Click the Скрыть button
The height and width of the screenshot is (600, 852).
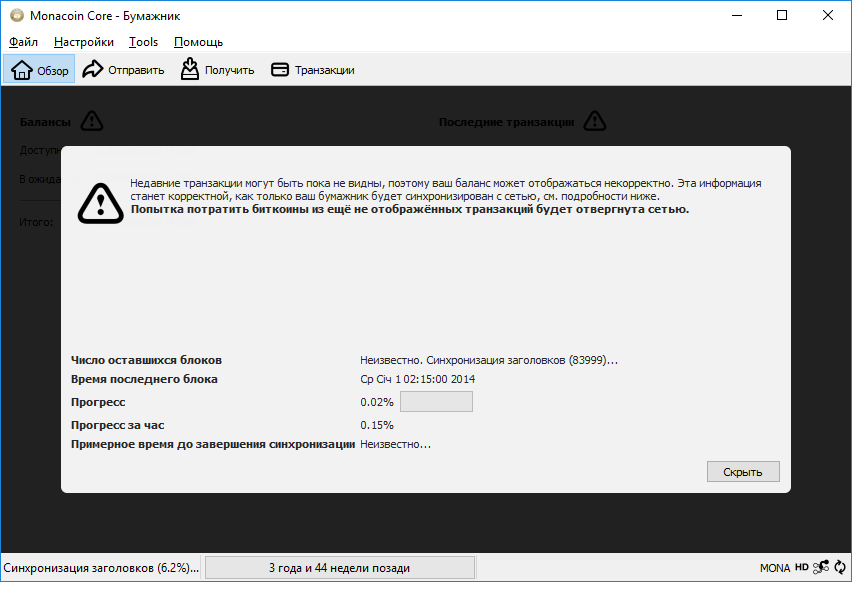[x=743, y=472]
